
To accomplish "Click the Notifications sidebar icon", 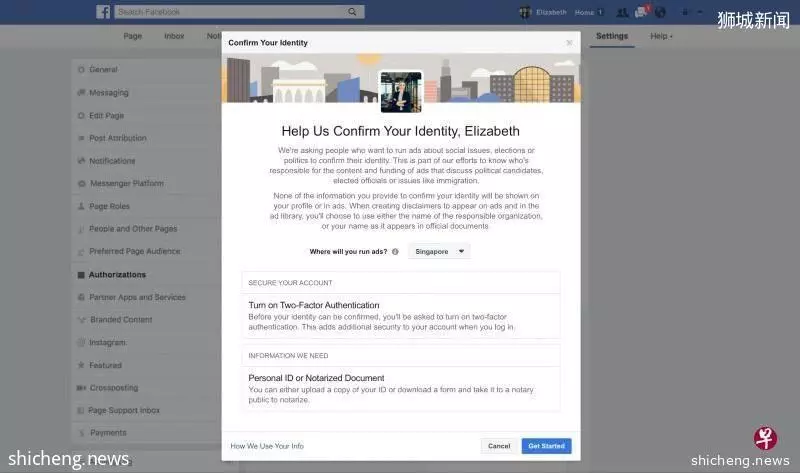I will pos(81,161).
